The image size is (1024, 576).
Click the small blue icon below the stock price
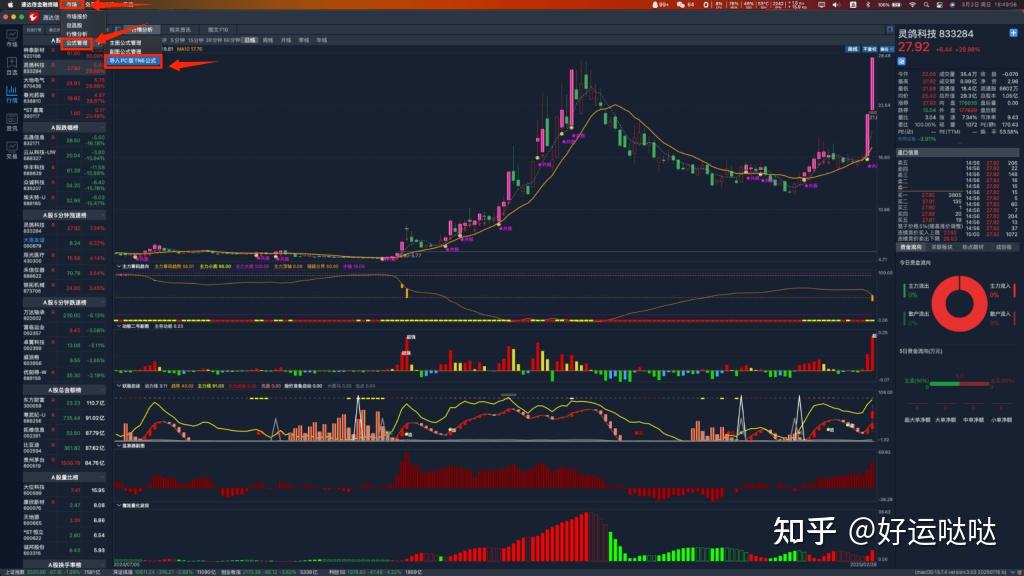click(x=902, y=61)
